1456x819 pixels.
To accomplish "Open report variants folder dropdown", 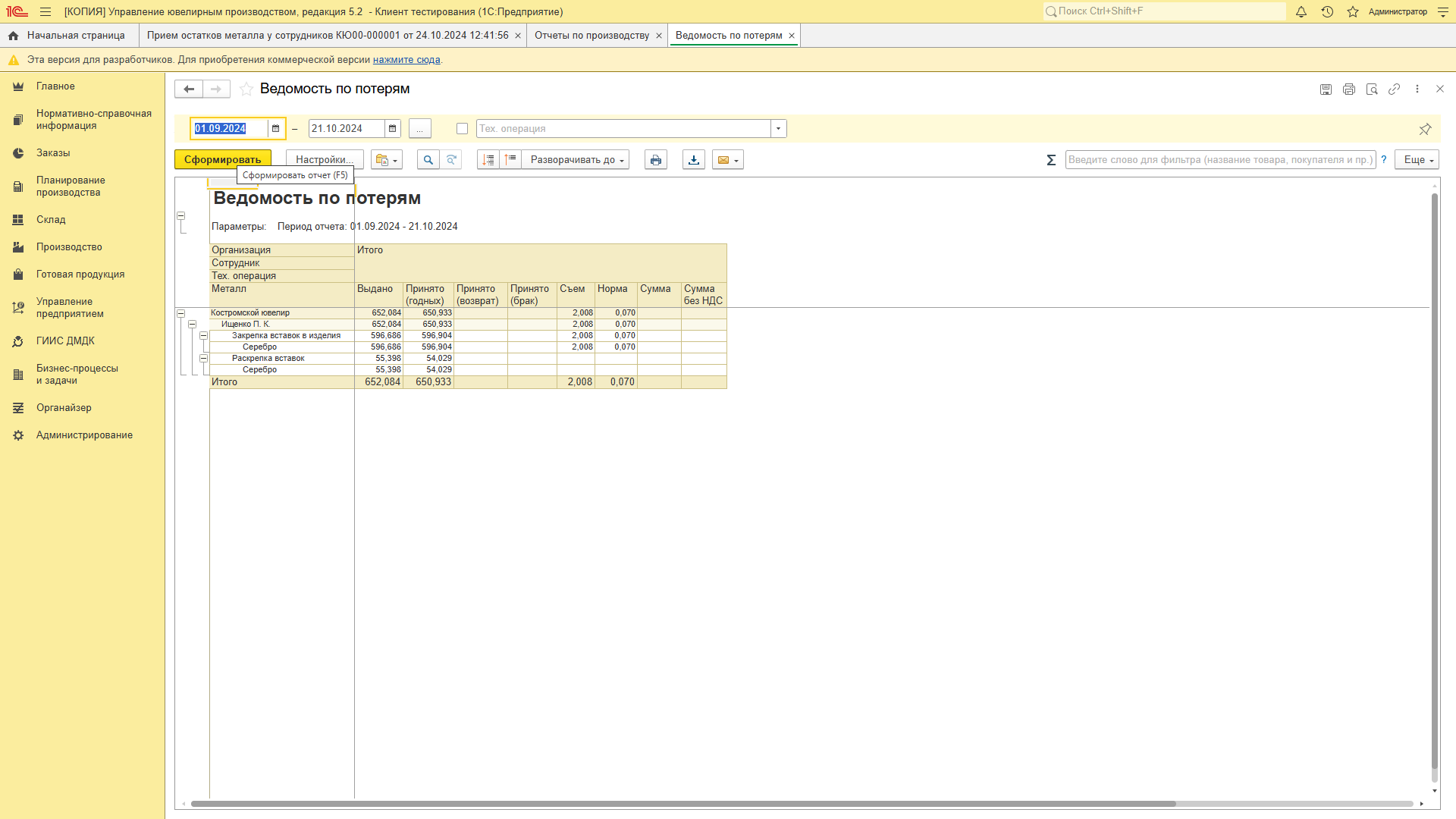I will (387, 160).
